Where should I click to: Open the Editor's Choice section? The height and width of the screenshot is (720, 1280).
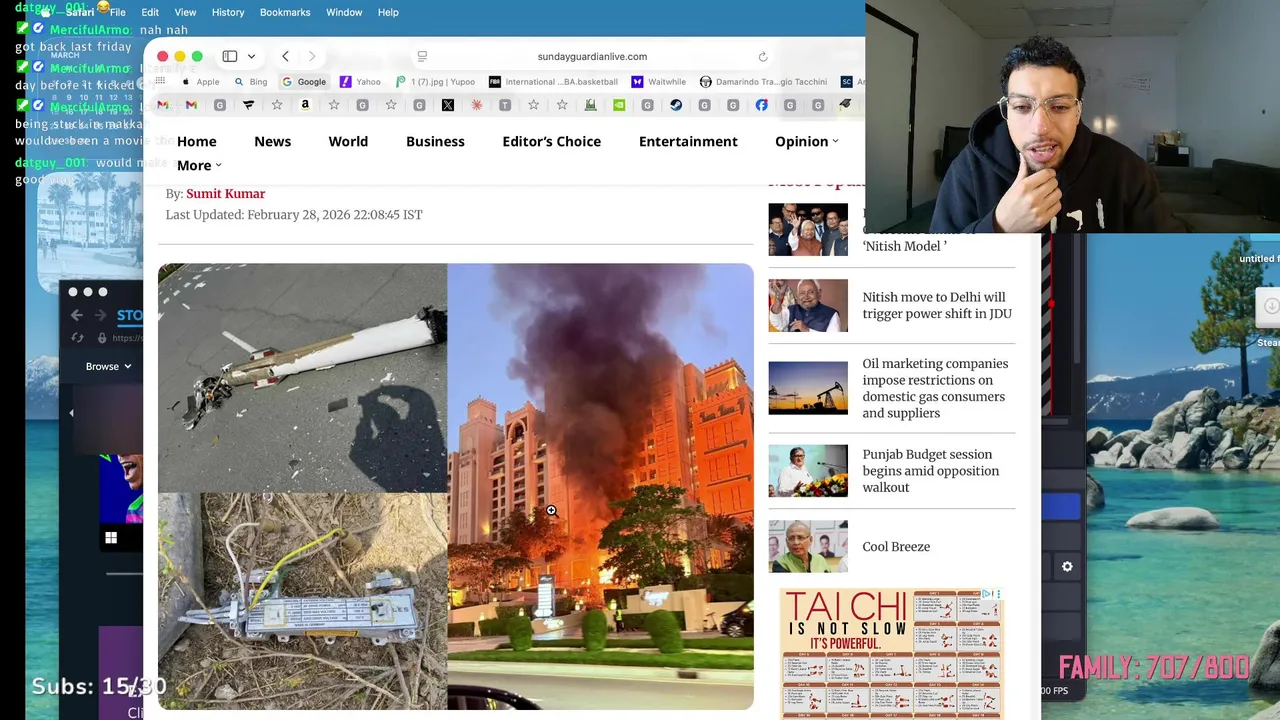pyautogui.click(x=551, y=141)
